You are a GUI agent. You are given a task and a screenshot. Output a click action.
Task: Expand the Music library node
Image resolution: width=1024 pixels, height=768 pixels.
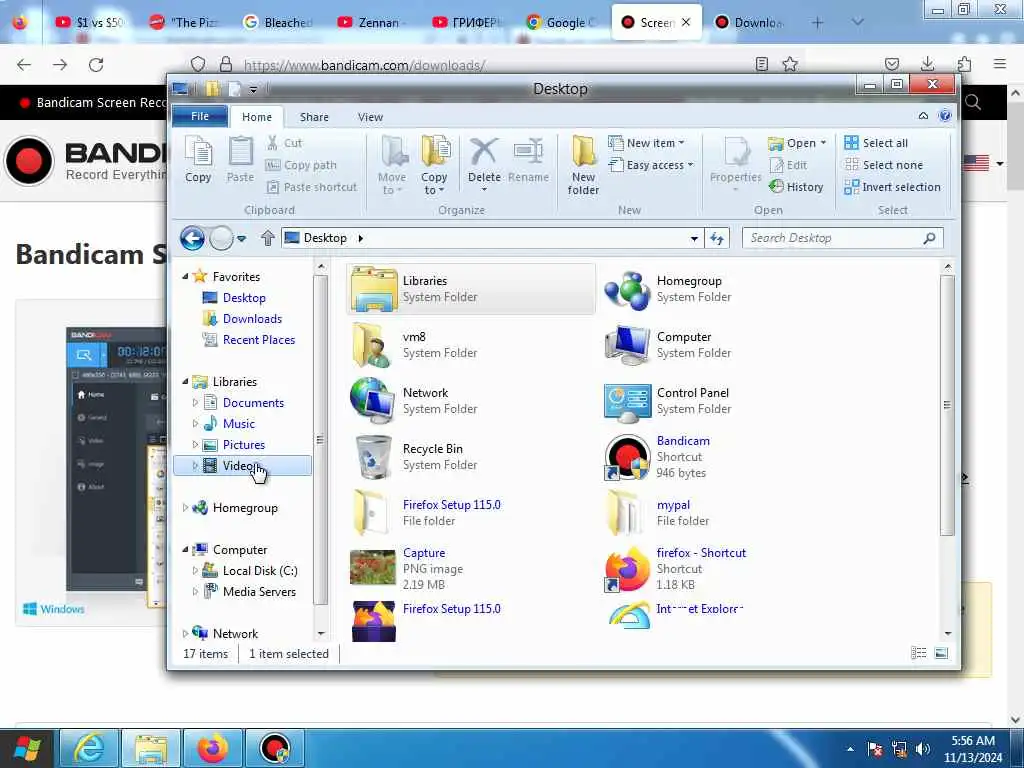(195, 424)
